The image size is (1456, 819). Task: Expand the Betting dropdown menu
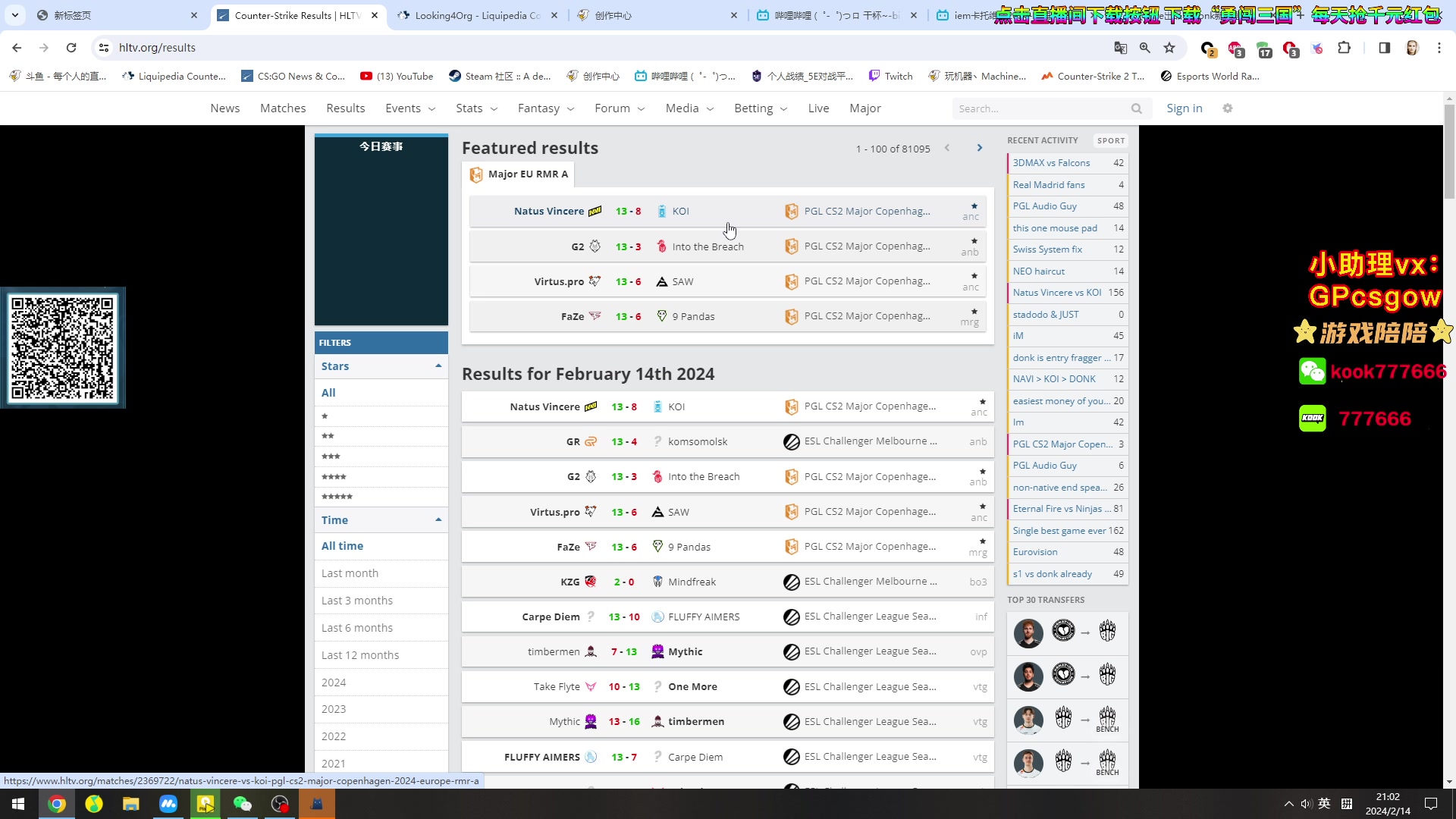(761, 108)
